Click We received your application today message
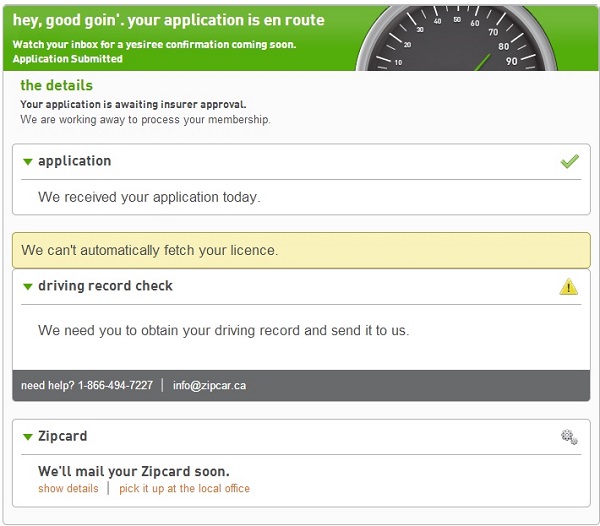 click(149, 197)
